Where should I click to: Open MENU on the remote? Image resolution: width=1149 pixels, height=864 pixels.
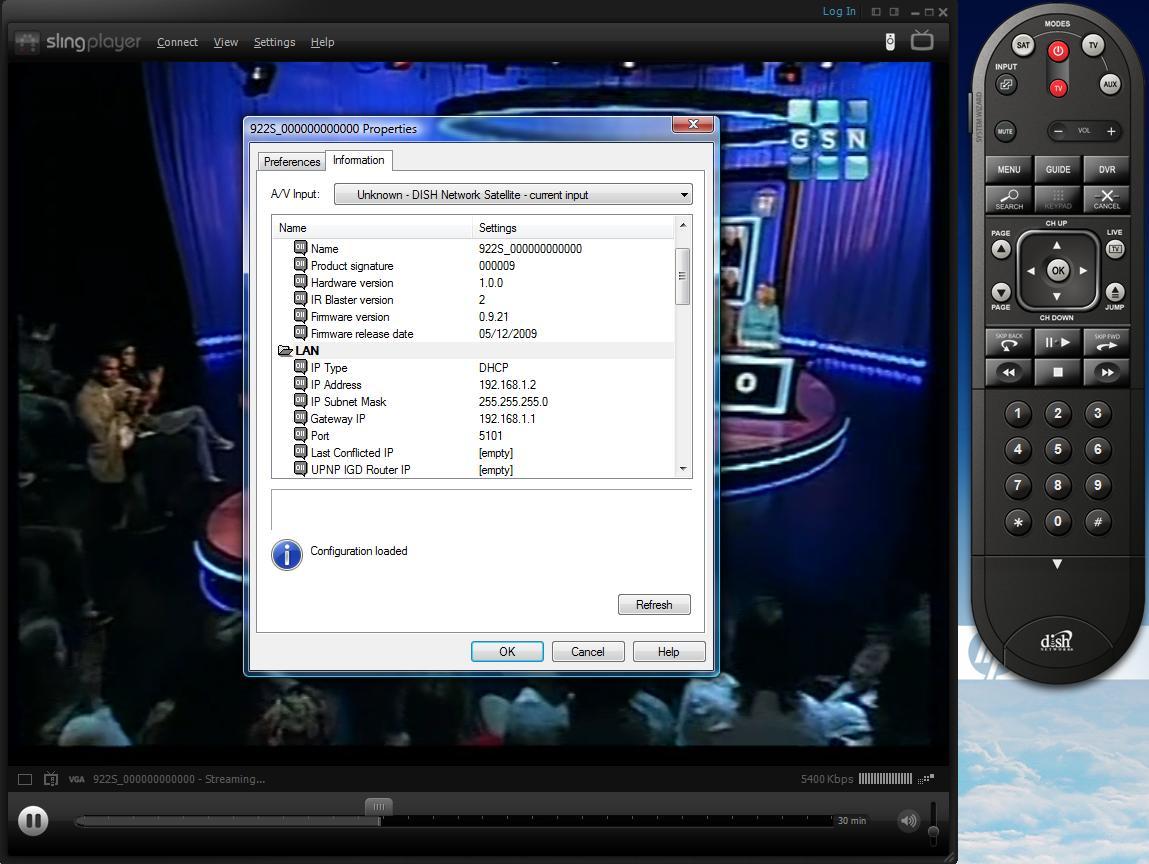(1008, 169)
